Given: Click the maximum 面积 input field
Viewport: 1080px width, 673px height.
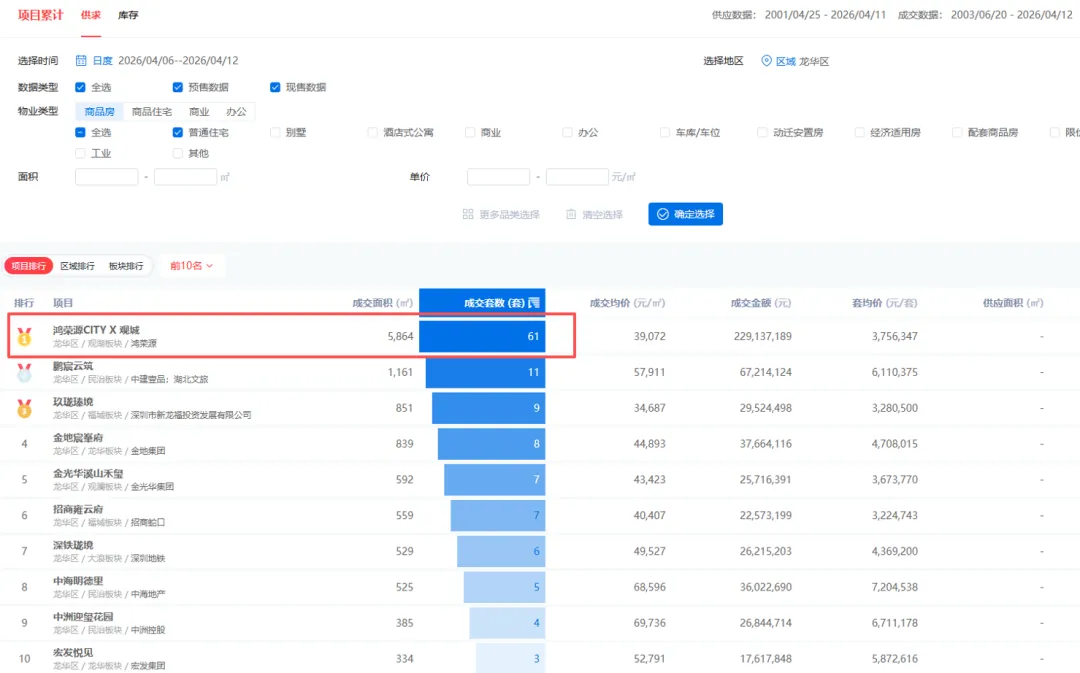Looking at the screenshot, I should click(185, 177).
